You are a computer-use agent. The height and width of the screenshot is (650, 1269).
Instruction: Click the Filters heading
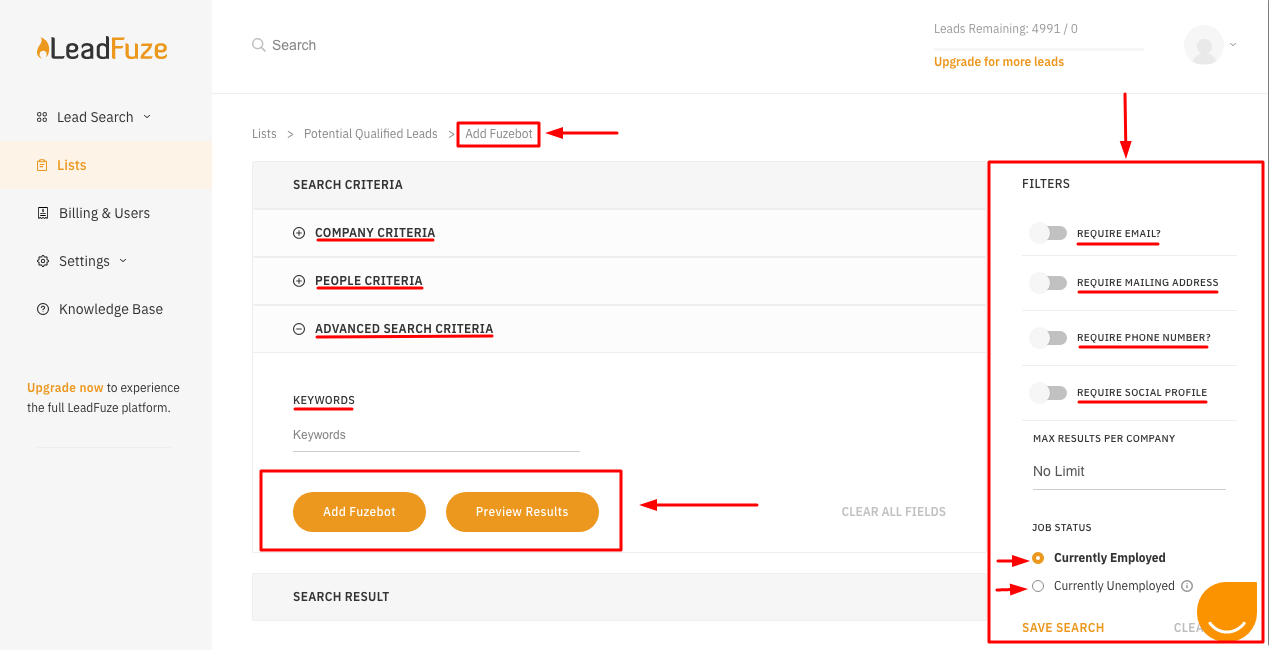tap(1046, 184)
